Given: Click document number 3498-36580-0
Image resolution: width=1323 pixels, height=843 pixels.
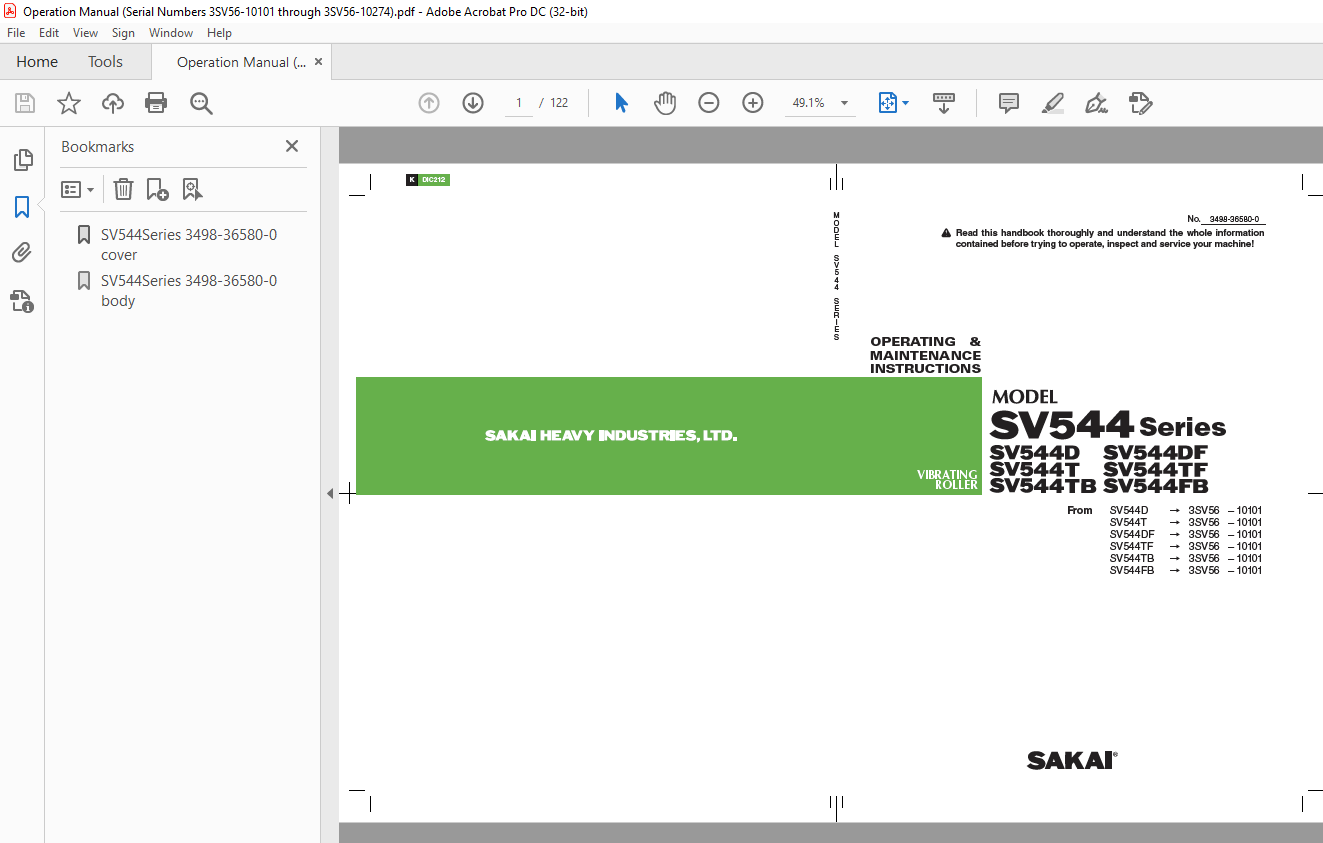Looking at the screenshot, I should [x=1234, y=219].
